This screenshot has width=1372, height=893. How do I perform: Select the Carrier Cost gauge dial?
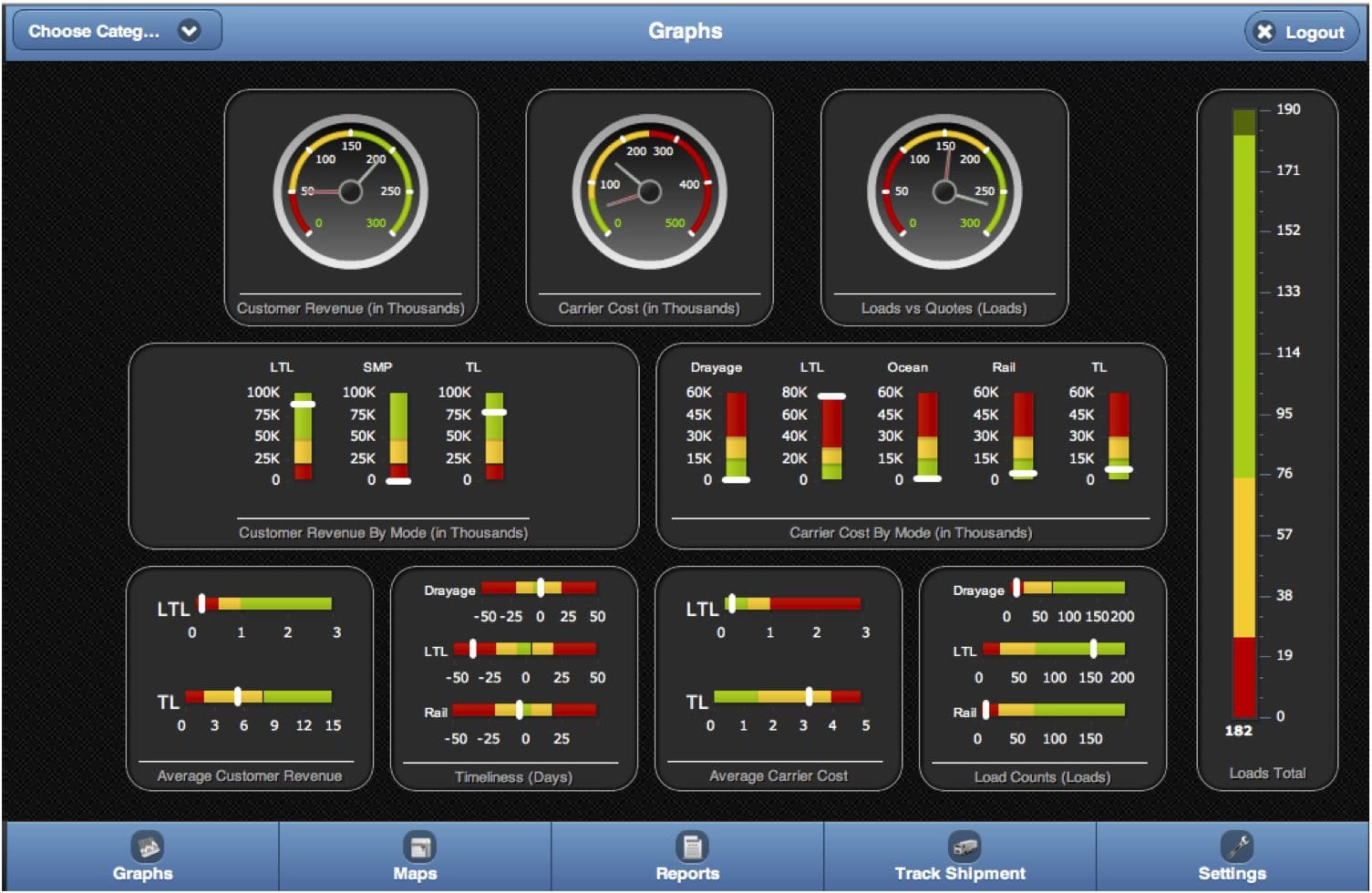click(649, 191)
